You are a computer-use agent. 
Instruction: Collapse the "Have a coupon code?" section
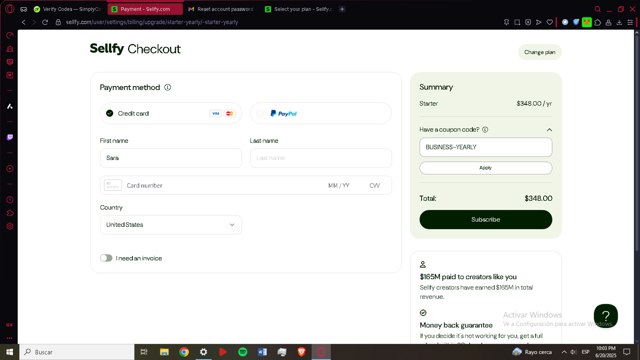point(549,130)
